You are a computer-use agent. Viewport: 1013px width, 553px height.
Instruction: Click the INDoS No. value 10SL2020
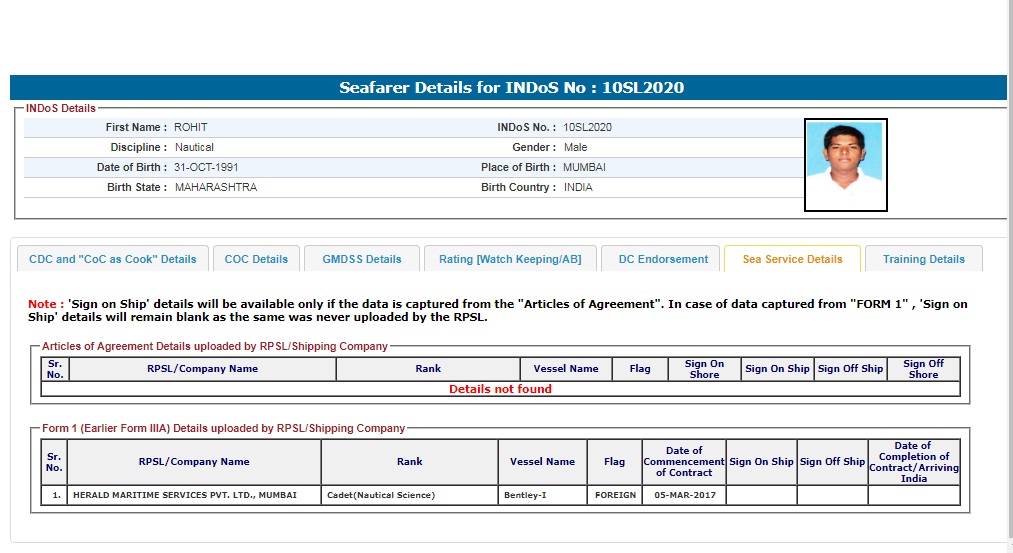click(587, 127)
